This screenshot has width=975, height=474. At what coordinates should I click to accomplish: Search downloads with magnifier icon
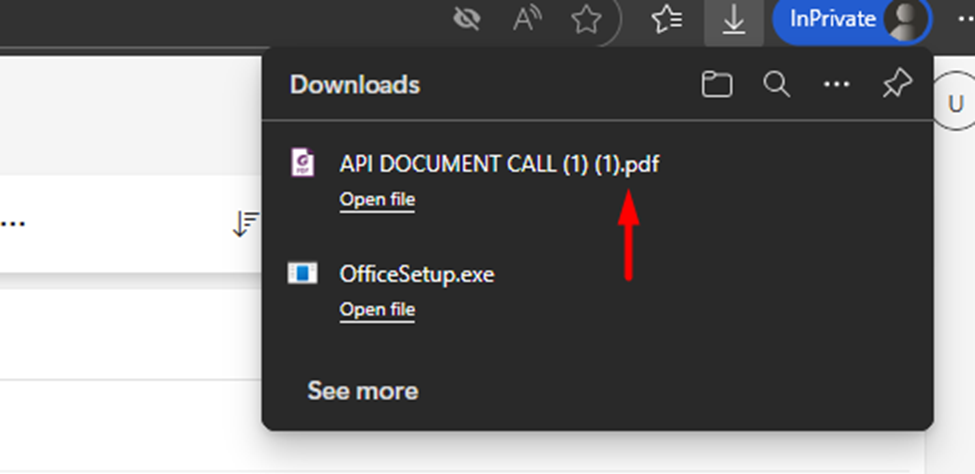pos(777,85)
